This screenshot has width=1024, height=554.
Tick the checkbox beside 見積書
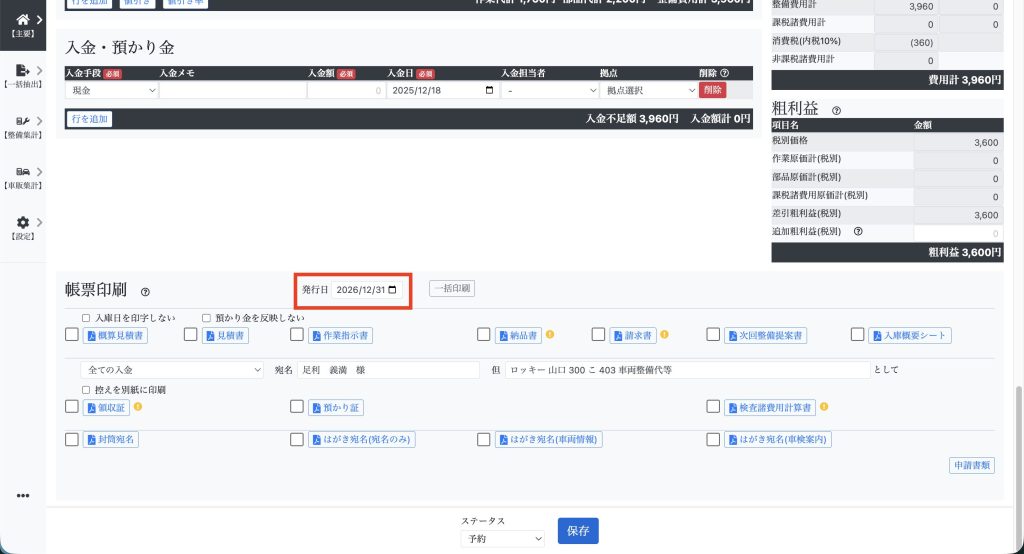point(191,335)
